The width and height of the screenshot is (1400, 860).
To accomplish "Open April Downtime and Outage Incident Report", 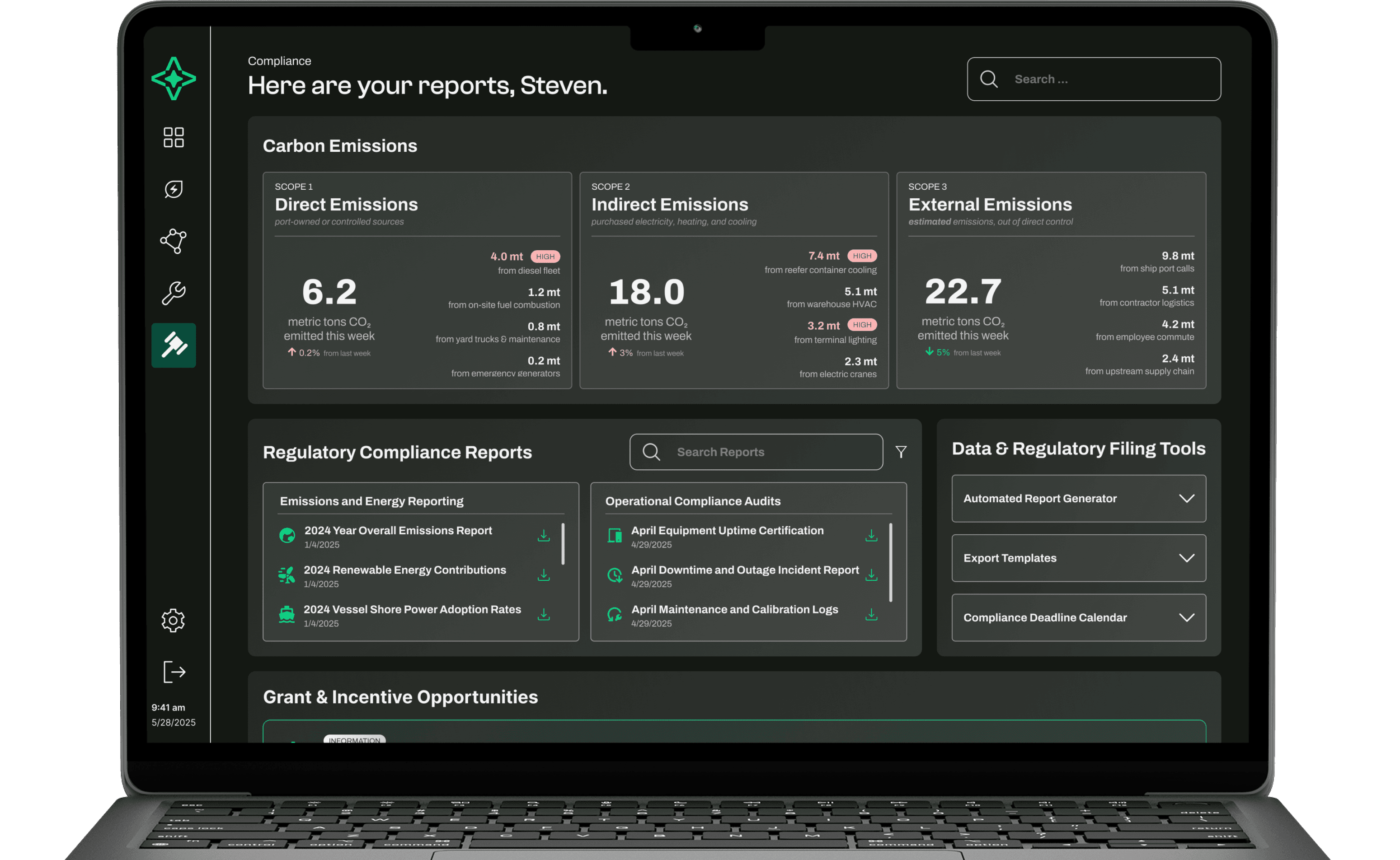I will (744, 570).
